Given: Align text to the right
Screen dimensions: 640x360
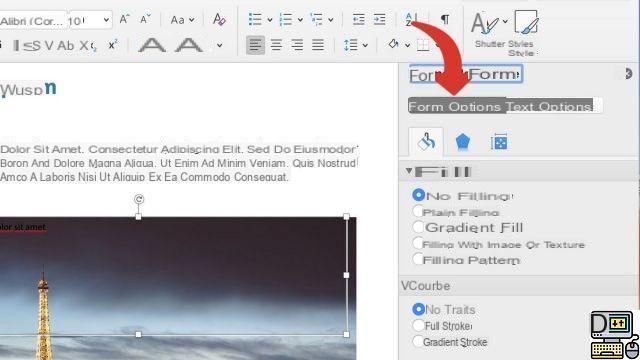Looking at the screenshot, I should pos(297,44).
